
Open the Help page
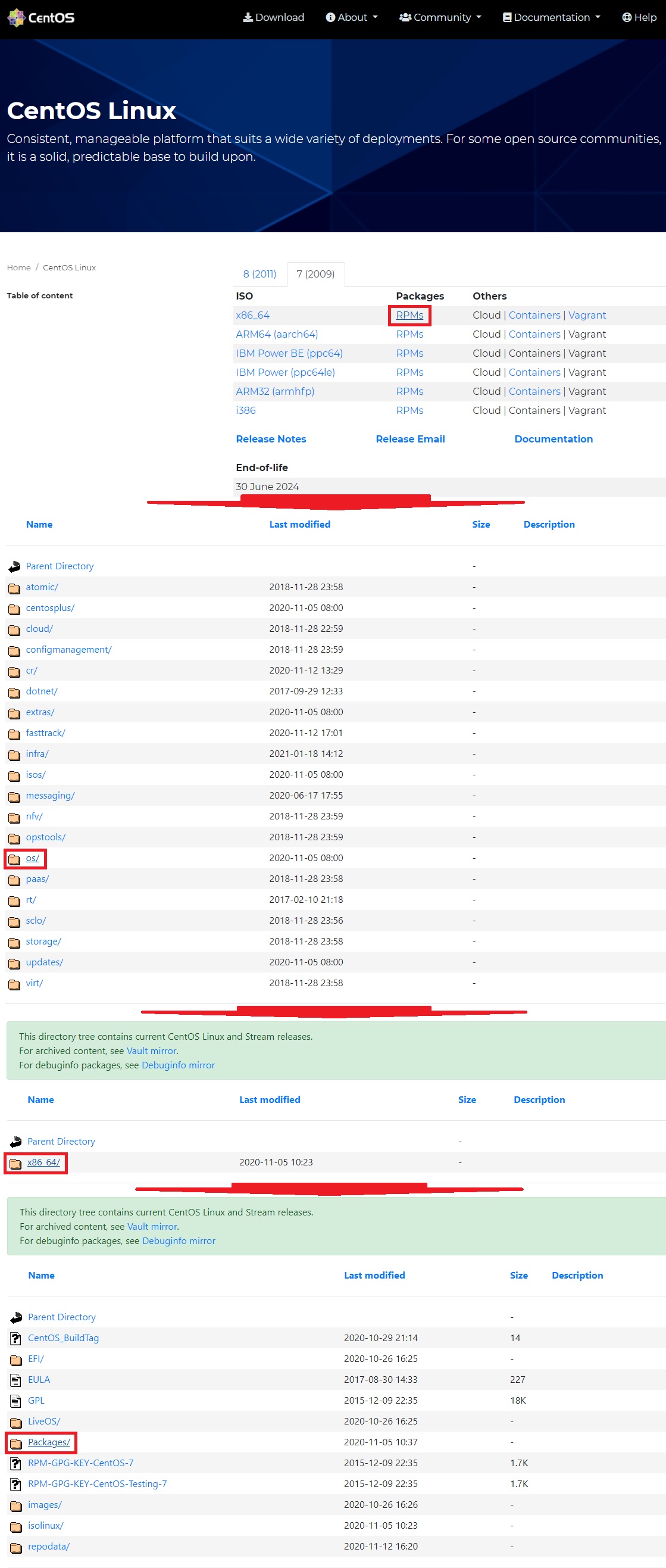point(639,18)
